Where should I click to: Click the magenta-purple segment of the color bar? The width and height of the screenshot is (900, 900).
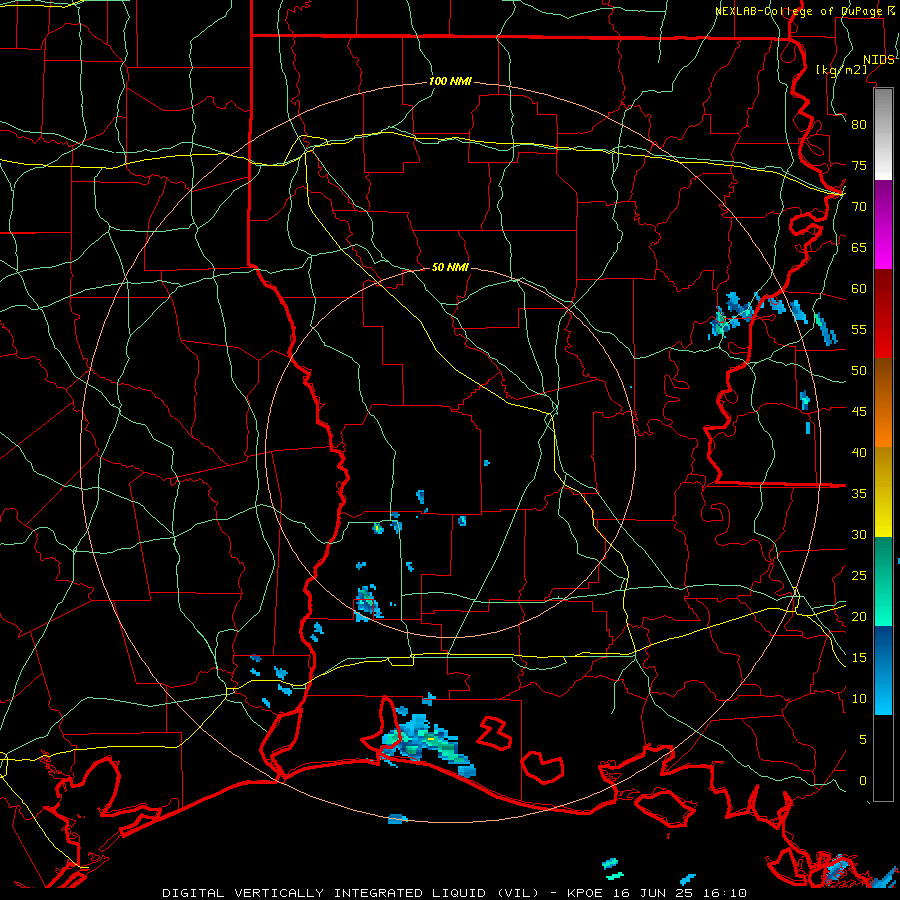click(883, 225)
